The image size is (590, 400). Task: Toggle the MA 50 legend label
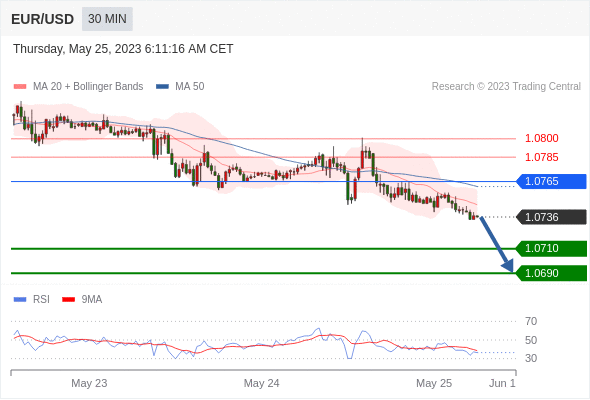[190, 87]
